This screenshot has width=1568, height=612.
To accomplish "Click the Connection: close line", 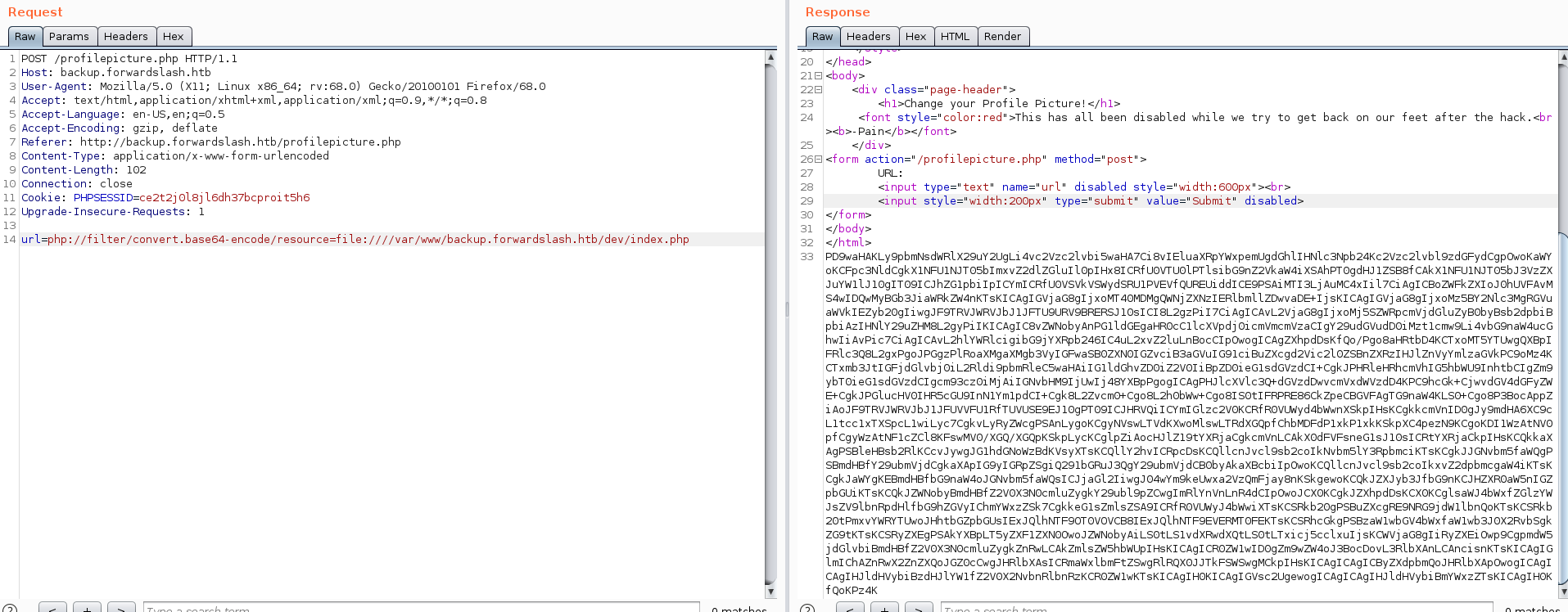I will tap(77, 184).
